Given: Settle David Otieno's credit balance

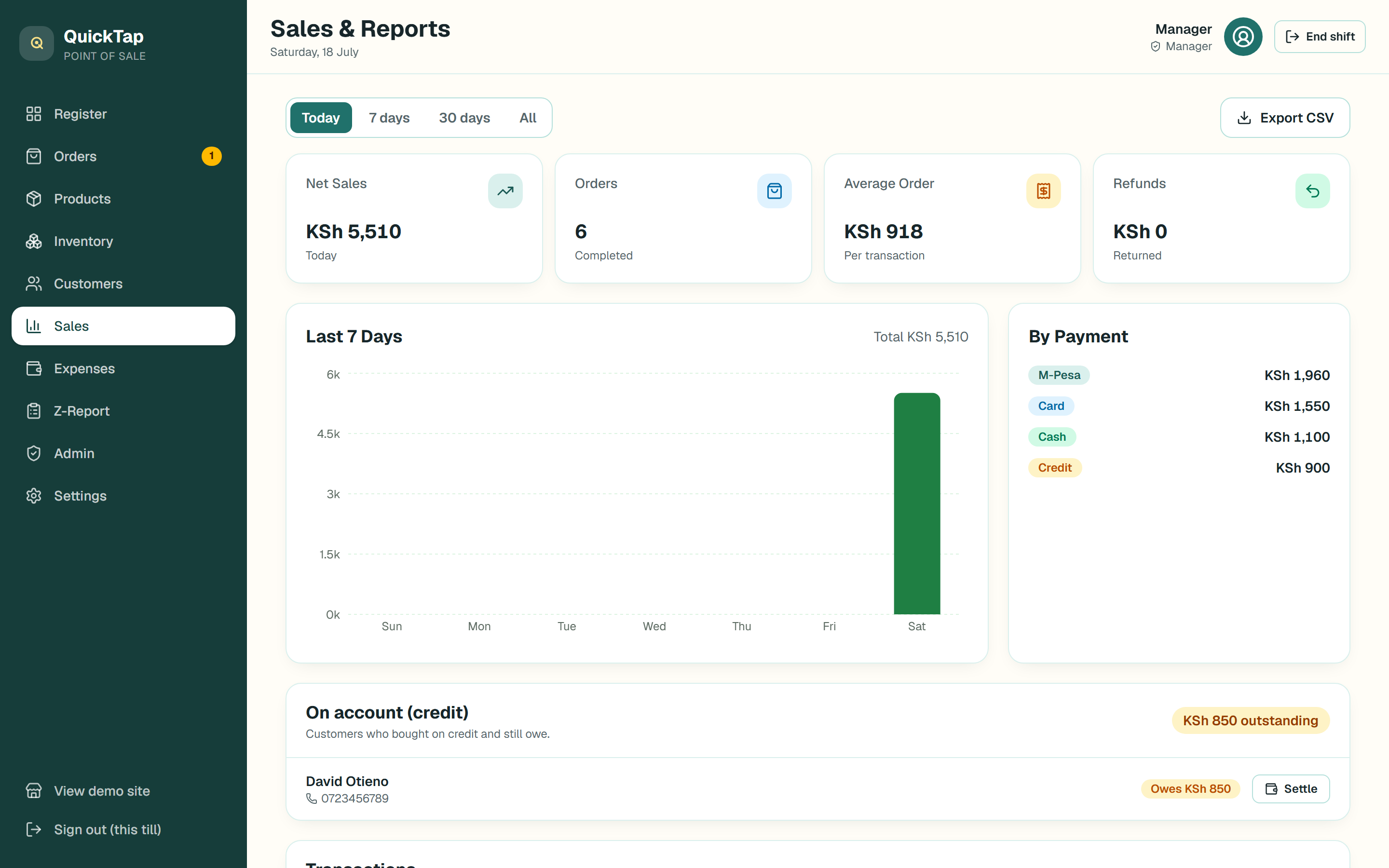Looking at the screenshot, I should [1290, 789].
